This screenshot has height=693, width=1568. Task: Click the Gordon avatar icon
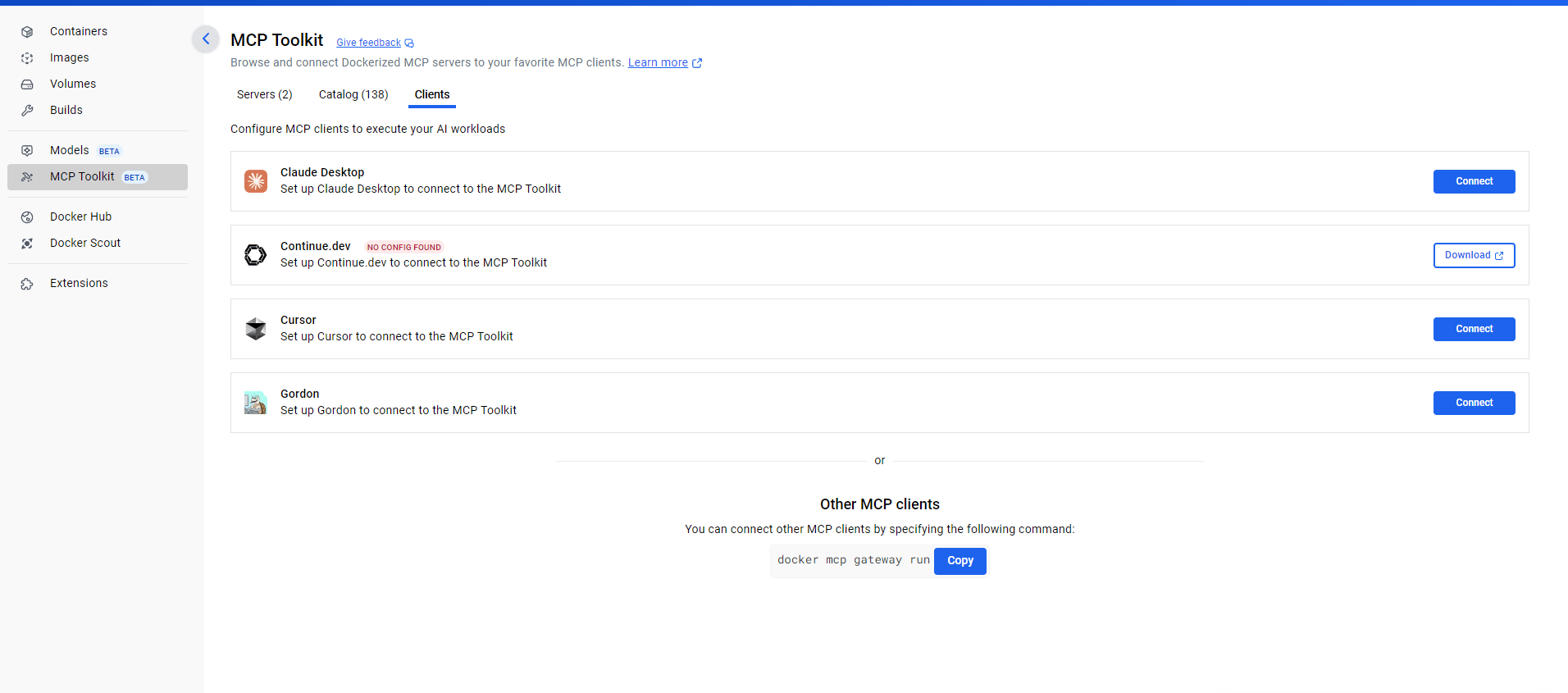pos(256,403)
